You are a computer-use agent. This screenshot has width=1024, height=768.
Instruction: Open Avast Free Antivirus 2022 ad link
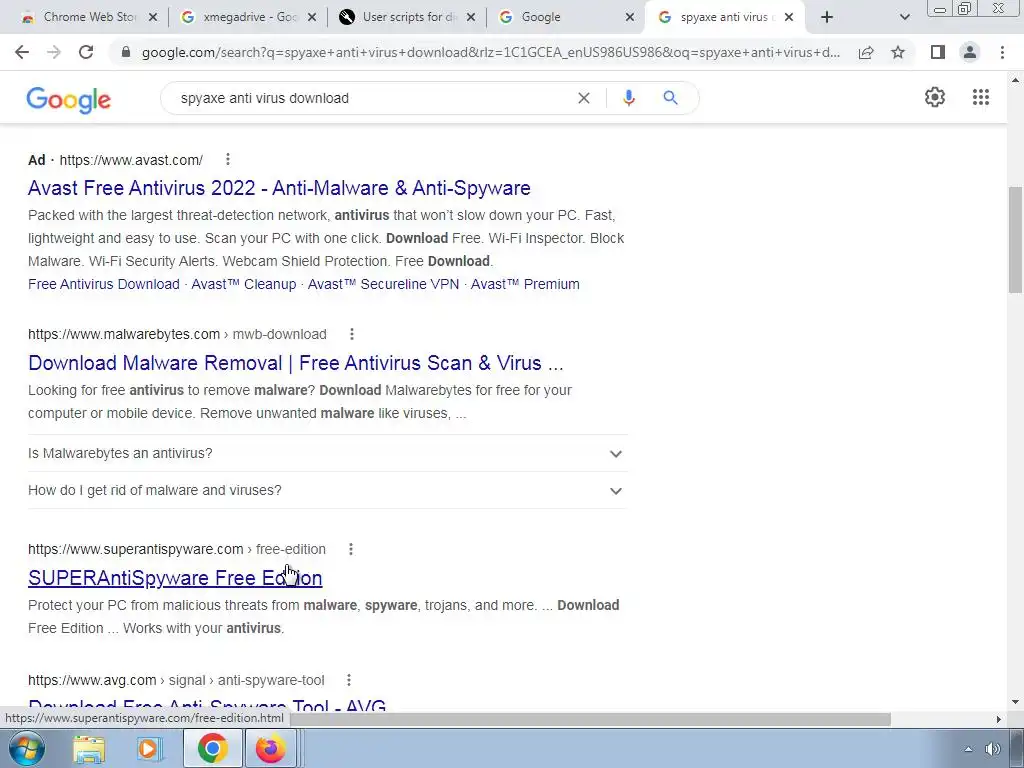tap(279, 188)
